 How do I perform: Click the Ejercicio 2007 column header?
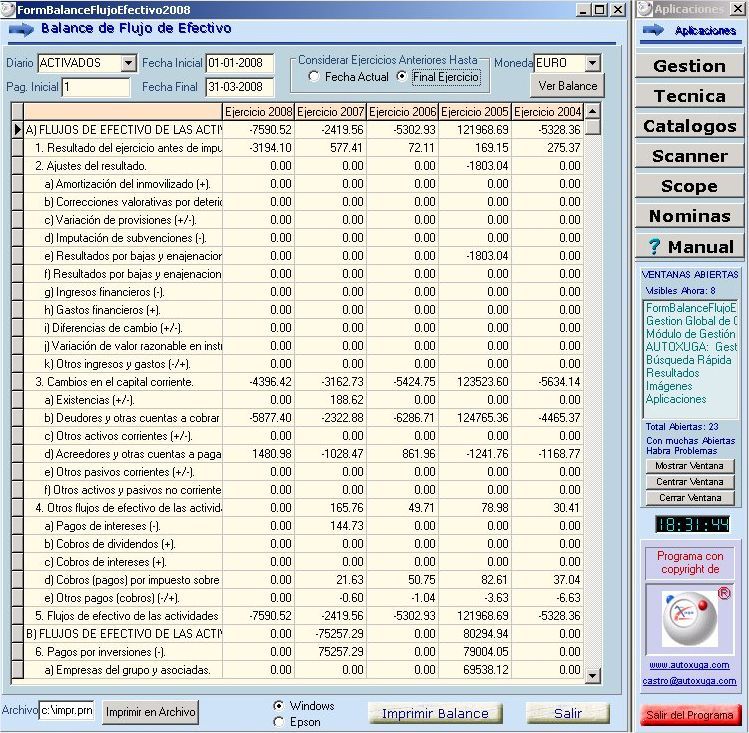pos(331,112)
